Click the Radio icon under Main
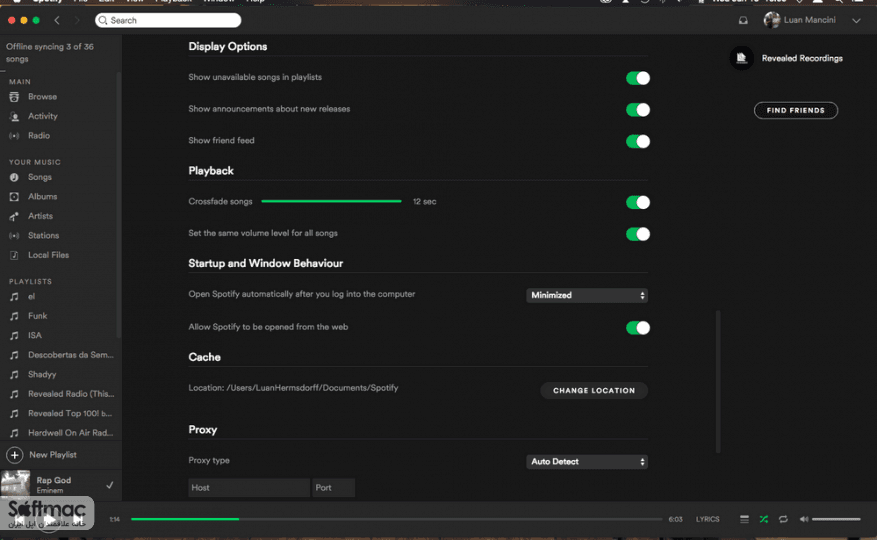877x540 pixels. [x=15, y=136]
